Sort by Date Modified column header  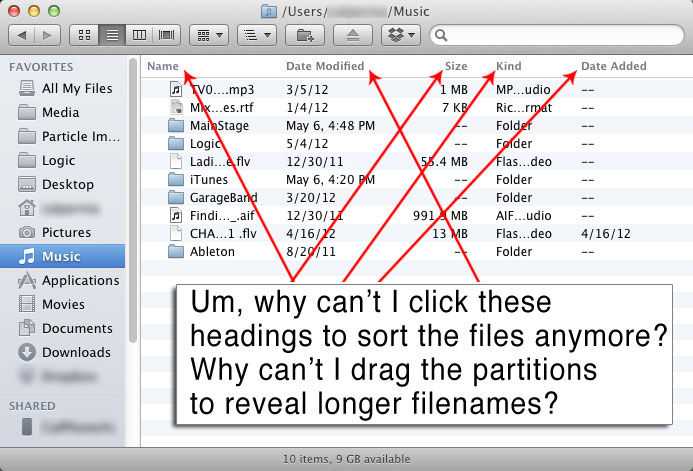click(325, 66)
